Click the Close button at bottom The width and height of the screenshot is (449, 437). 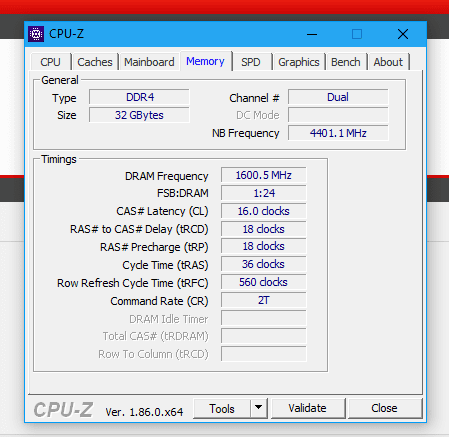(384, 408)
